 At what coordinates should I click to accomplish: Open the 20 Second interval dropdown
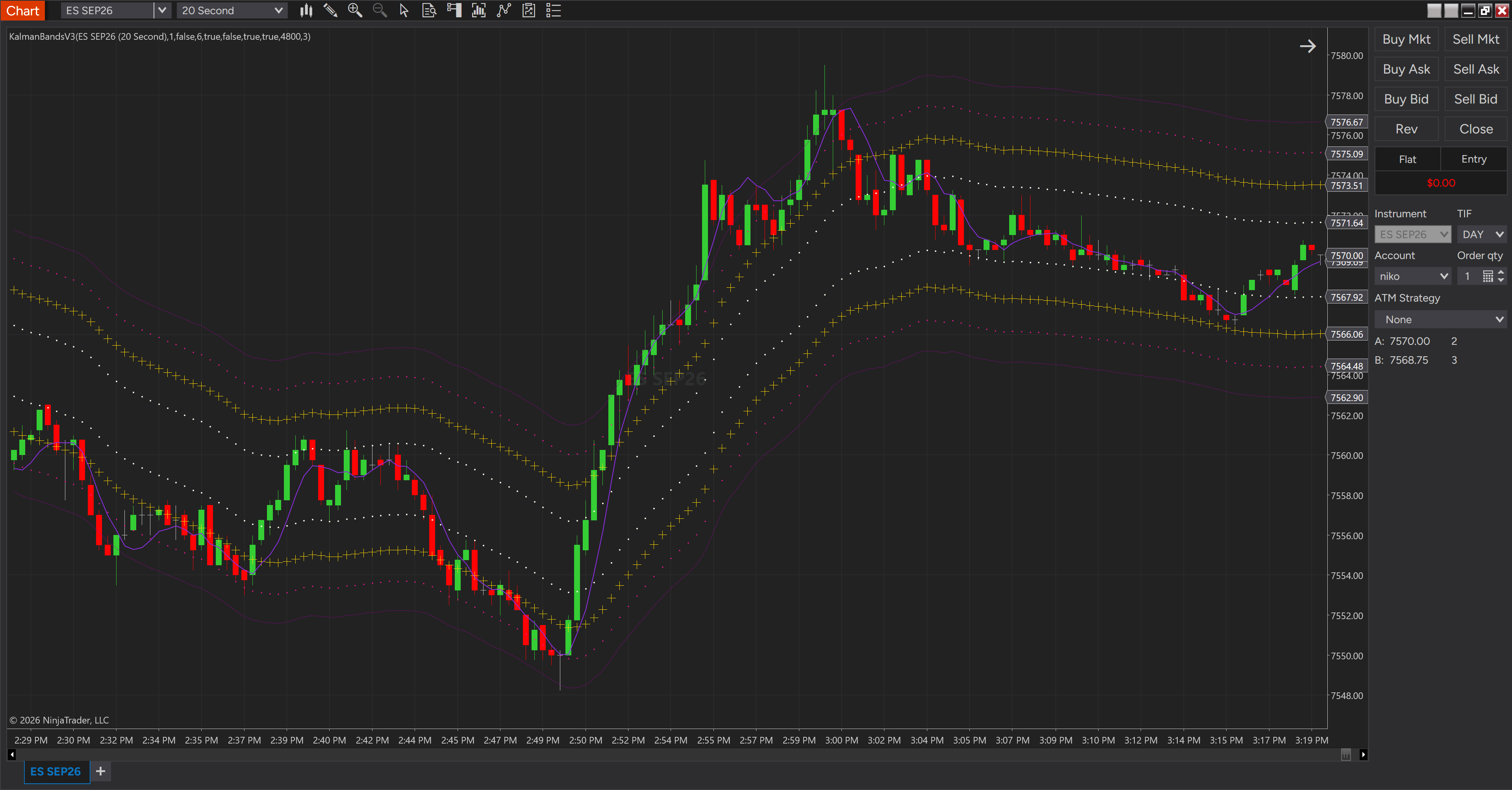(x=232, y=10)
